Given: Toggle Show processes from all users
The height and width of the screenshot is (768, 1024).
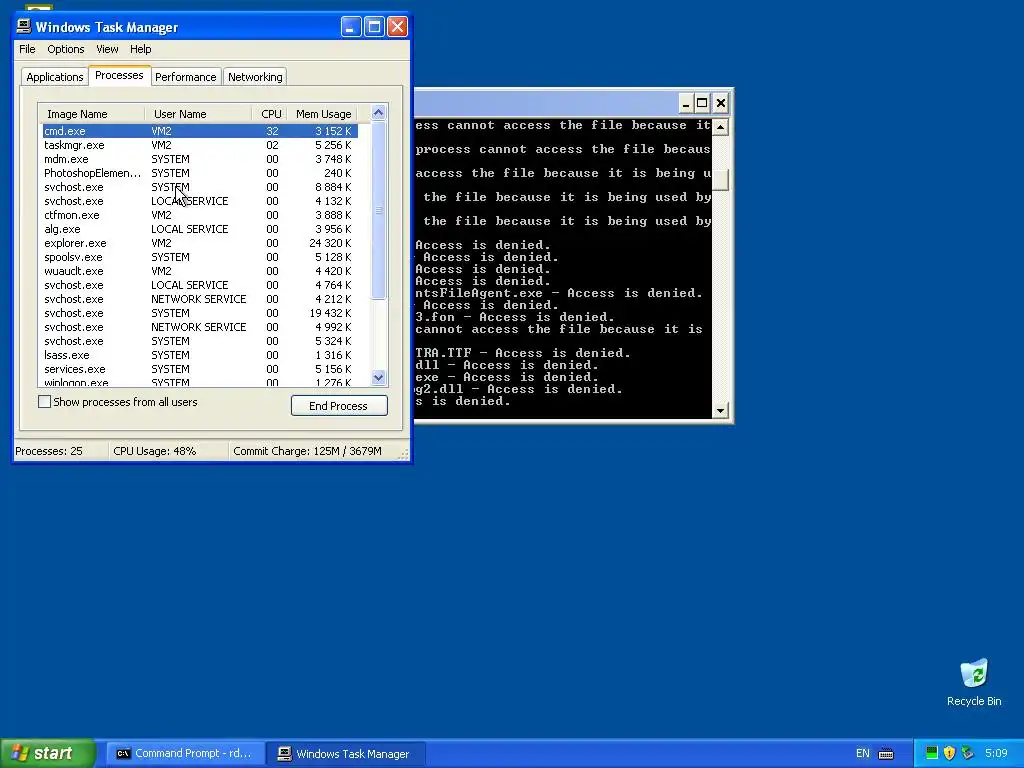Looking at the screenshot, I should 44,402.
